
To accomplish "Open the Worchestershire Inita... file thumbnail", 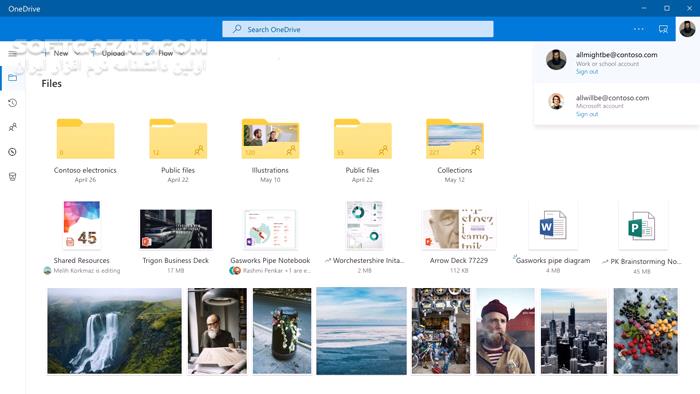I will [x=364, y=225].
